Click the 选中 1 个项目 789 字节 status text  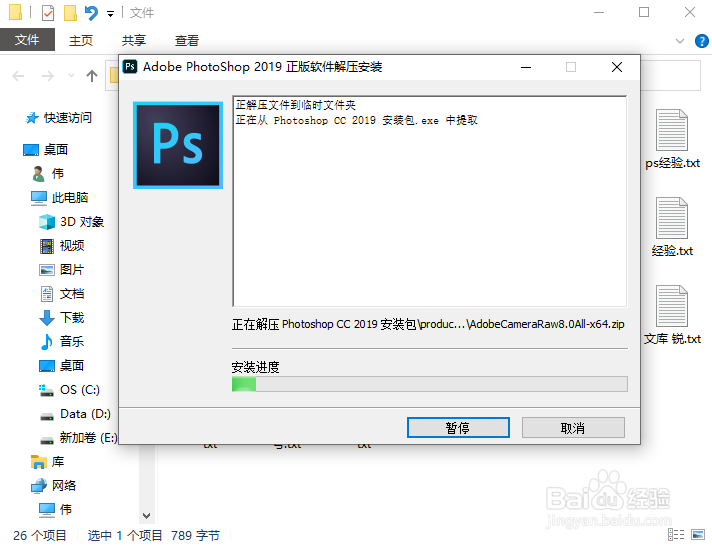(153, 536)
